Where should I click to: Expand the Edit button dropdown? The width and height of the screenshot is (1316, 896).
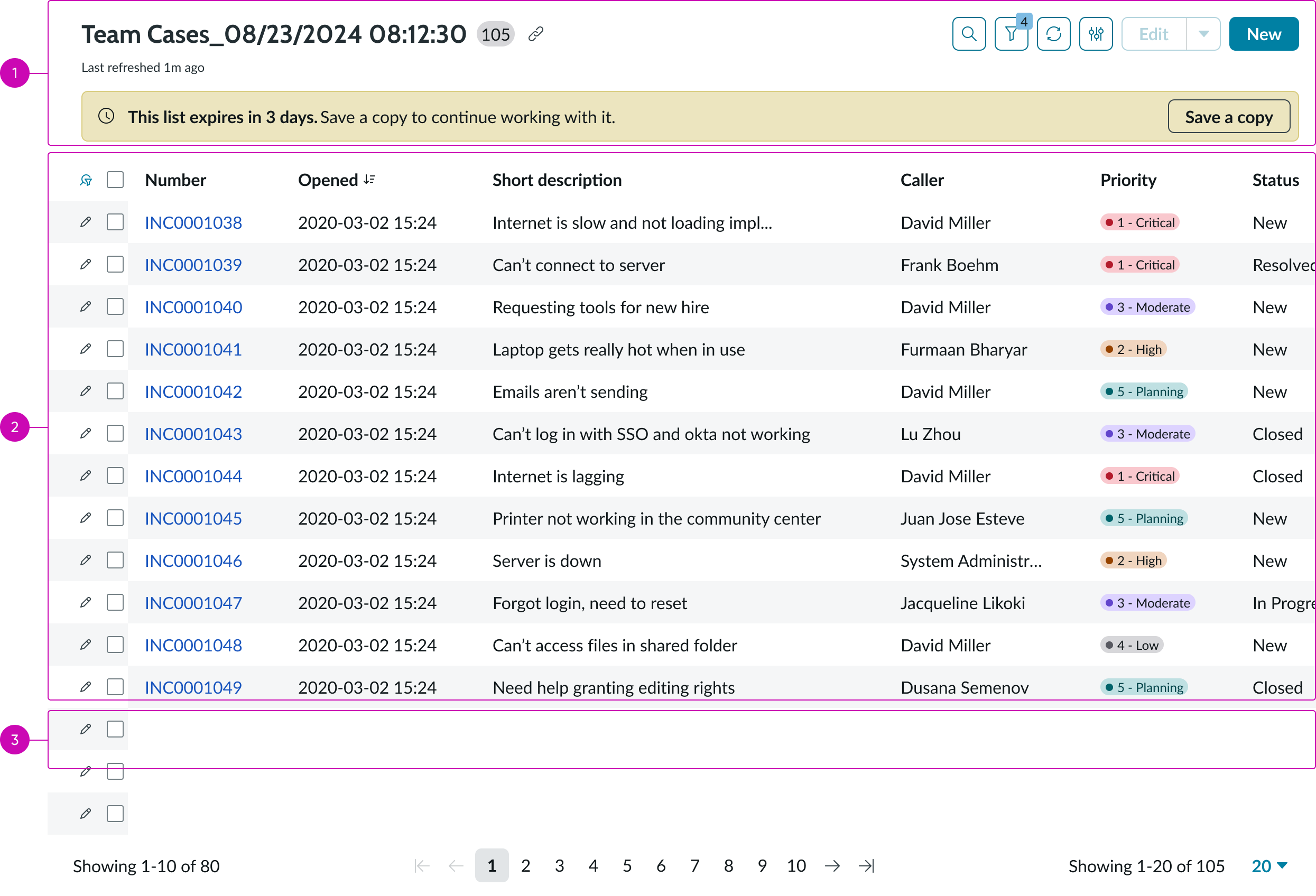(1203, 34)
